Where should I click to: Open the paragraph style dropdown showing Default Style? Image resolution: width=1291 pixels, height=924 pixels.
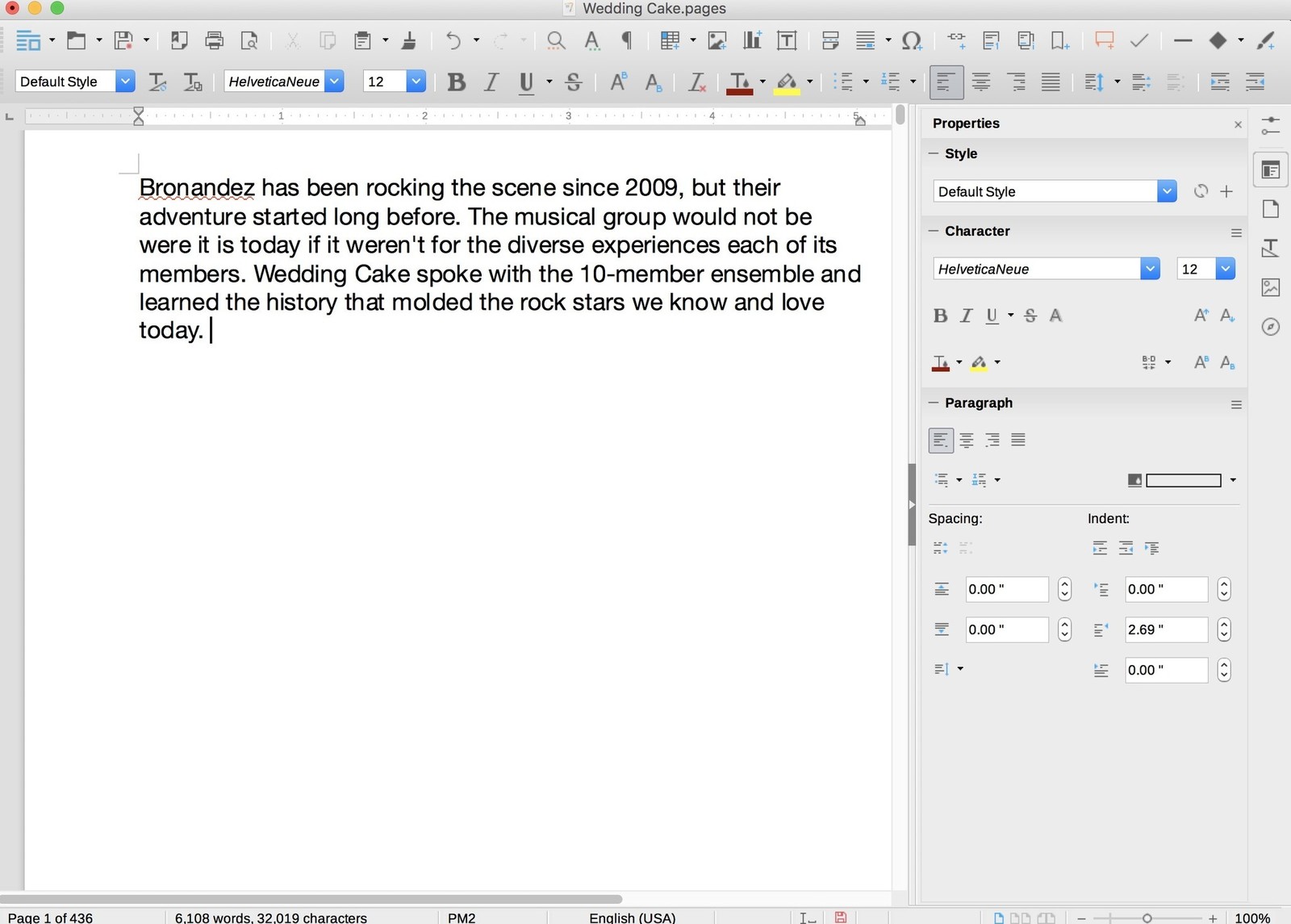tap(125, 82)
